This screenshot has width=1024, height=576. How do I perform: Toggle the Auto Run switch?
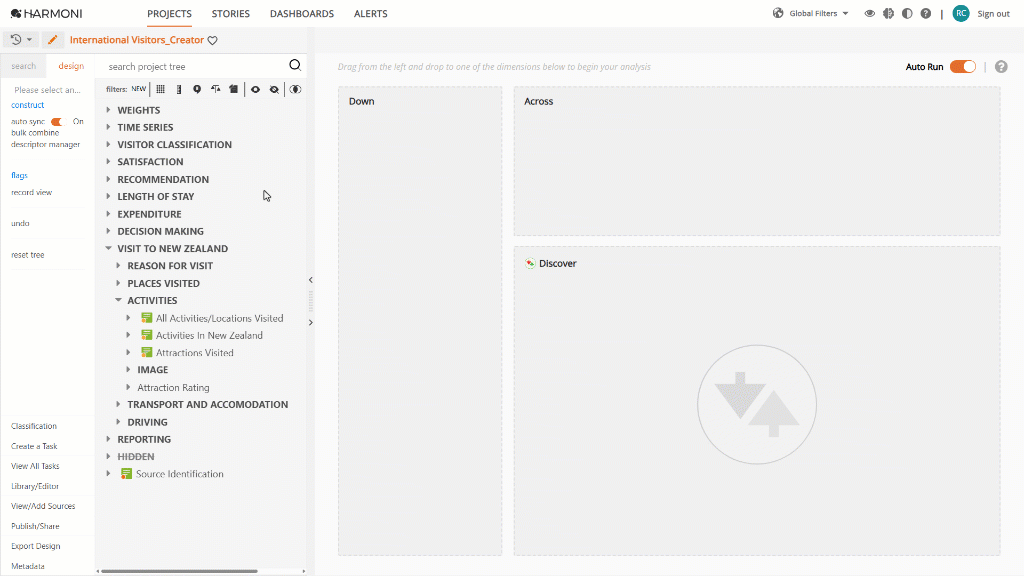tap(963, 67)
